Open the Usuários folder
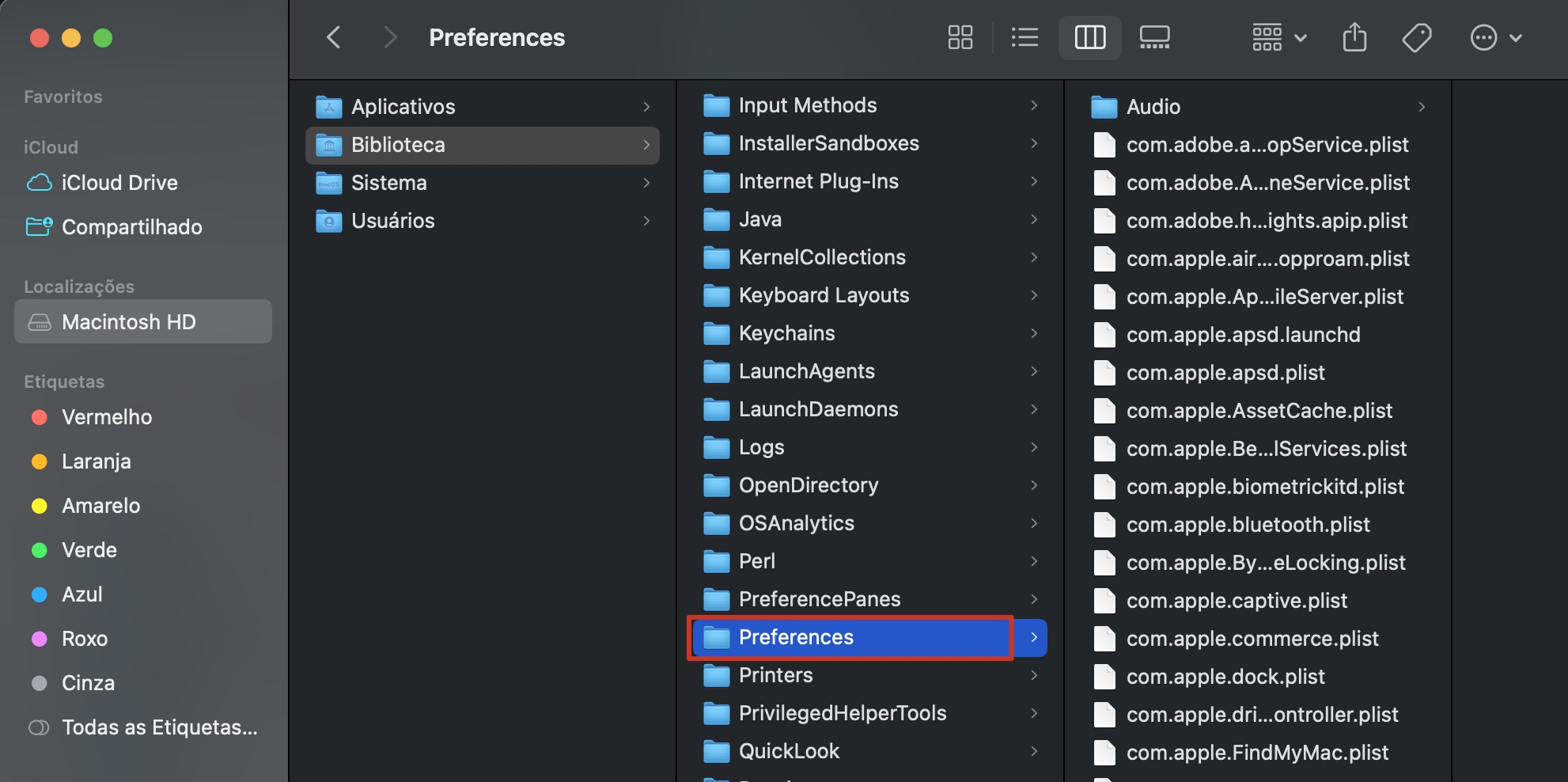This screenshot has height=782, width=1568. 394,220
